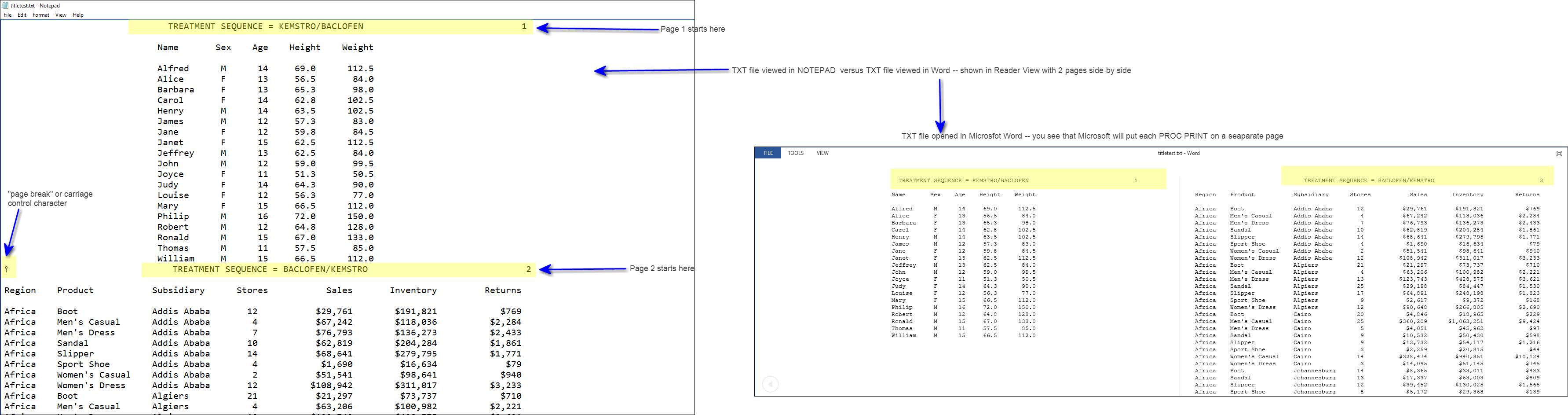Viewport: 1568px width, 415px height.
Task: Click the 'Height' column header in Word
Action: 990,195
